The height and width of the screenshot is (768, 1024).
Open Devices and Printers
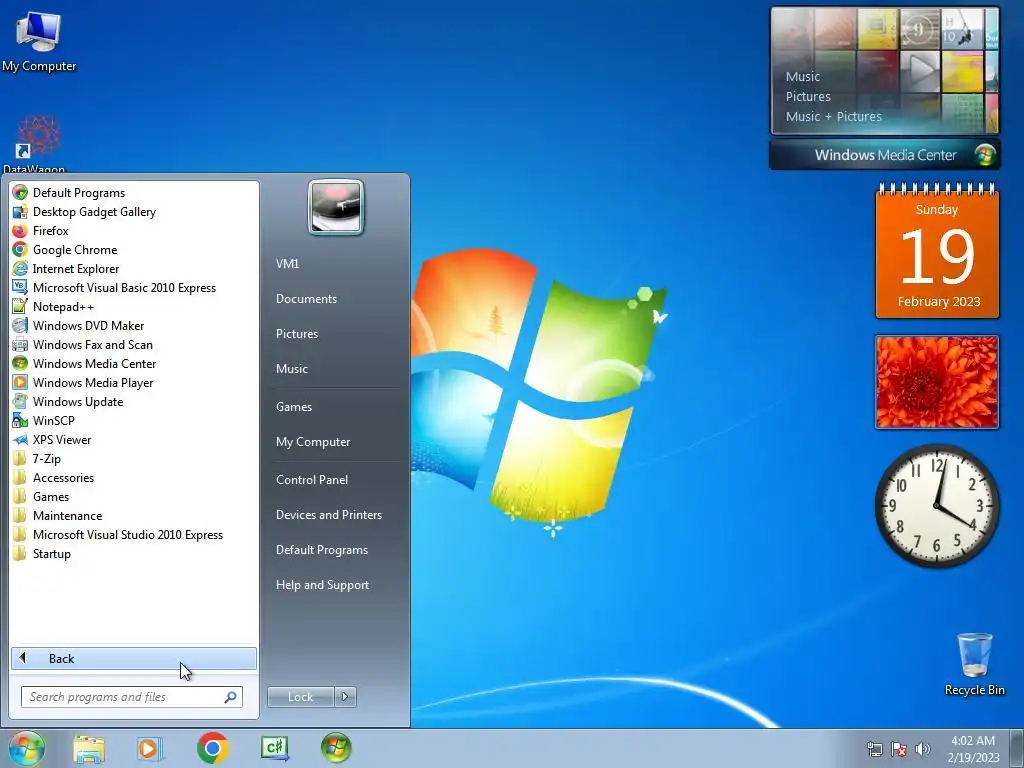(328, 515)
